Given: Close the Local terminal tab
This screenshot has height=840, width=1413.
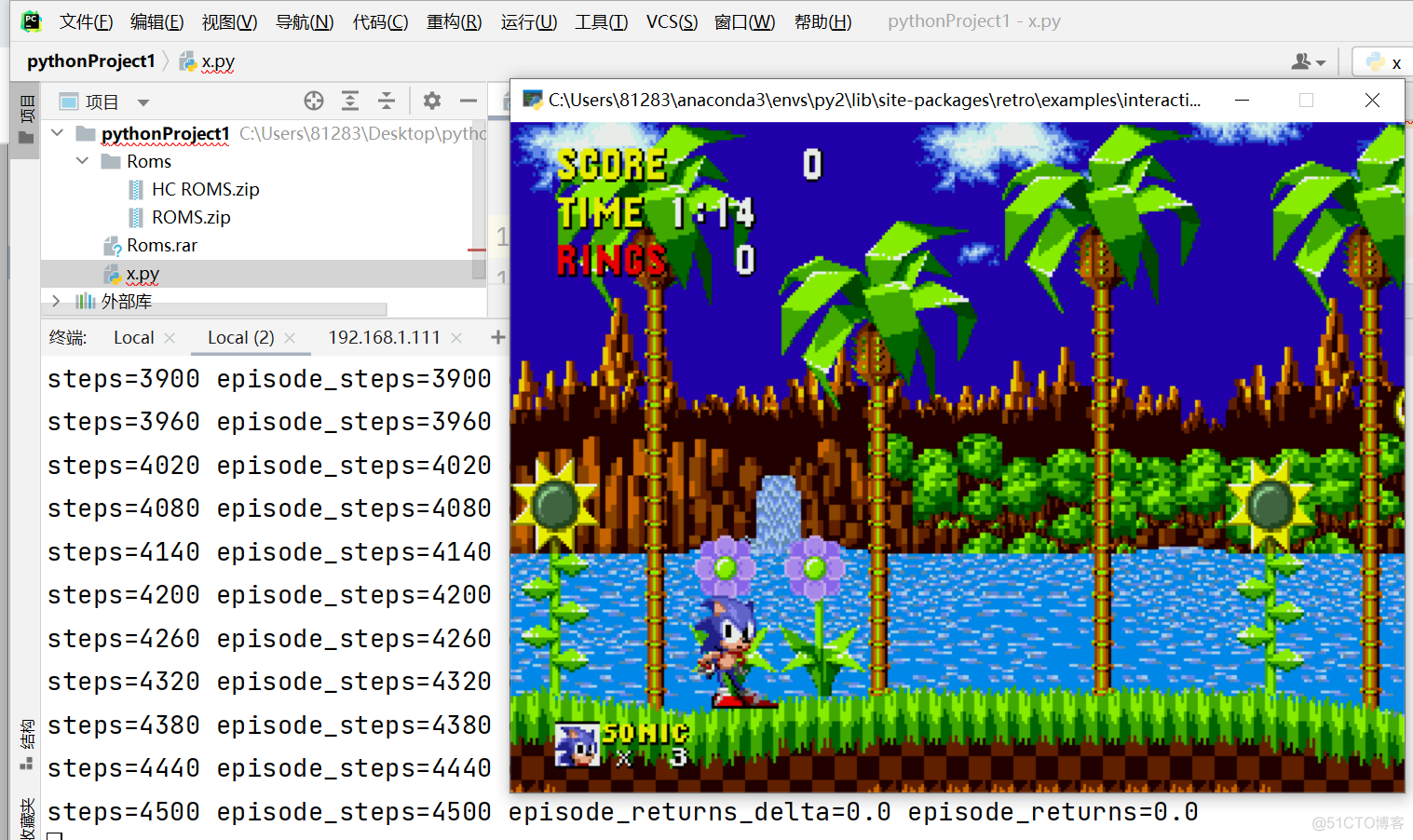Looking at the screenshot, I should click(x=170, y=338).
